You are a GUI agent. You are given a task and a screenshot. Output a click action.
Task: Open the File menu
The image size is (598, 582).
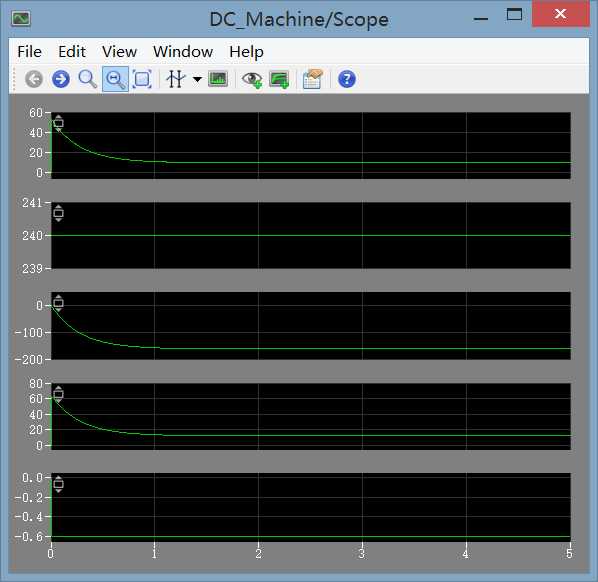[x=29, y=52]
